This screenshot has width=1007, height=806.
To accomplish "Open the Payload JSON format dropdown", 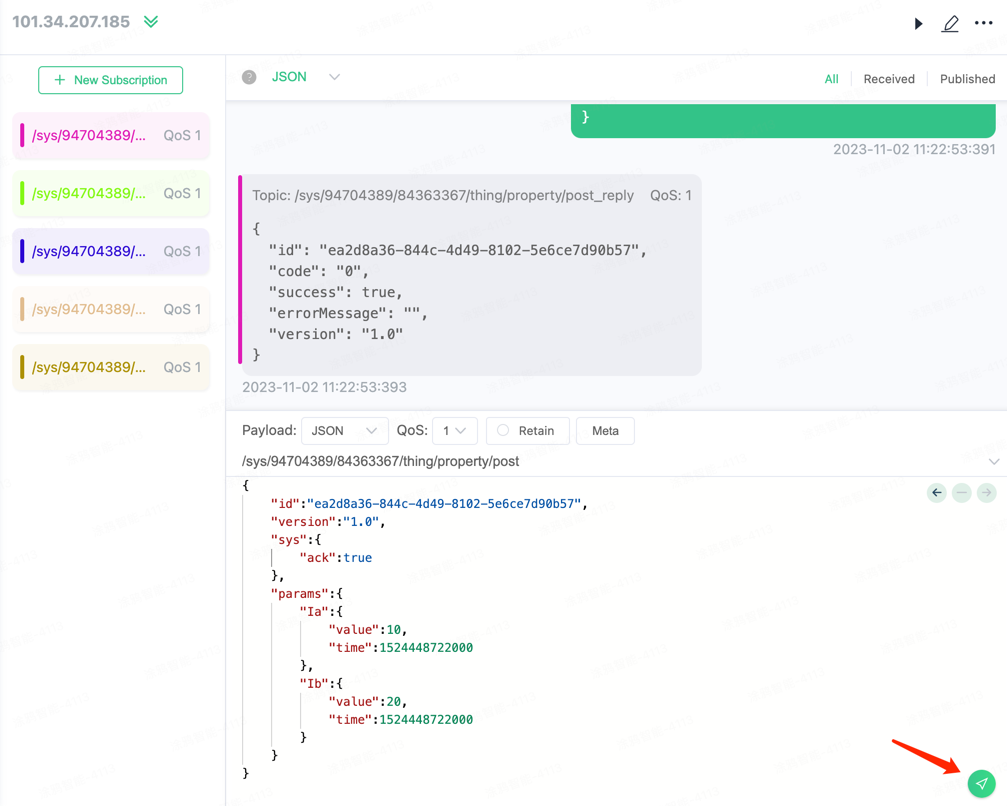I will click(344, 431).
